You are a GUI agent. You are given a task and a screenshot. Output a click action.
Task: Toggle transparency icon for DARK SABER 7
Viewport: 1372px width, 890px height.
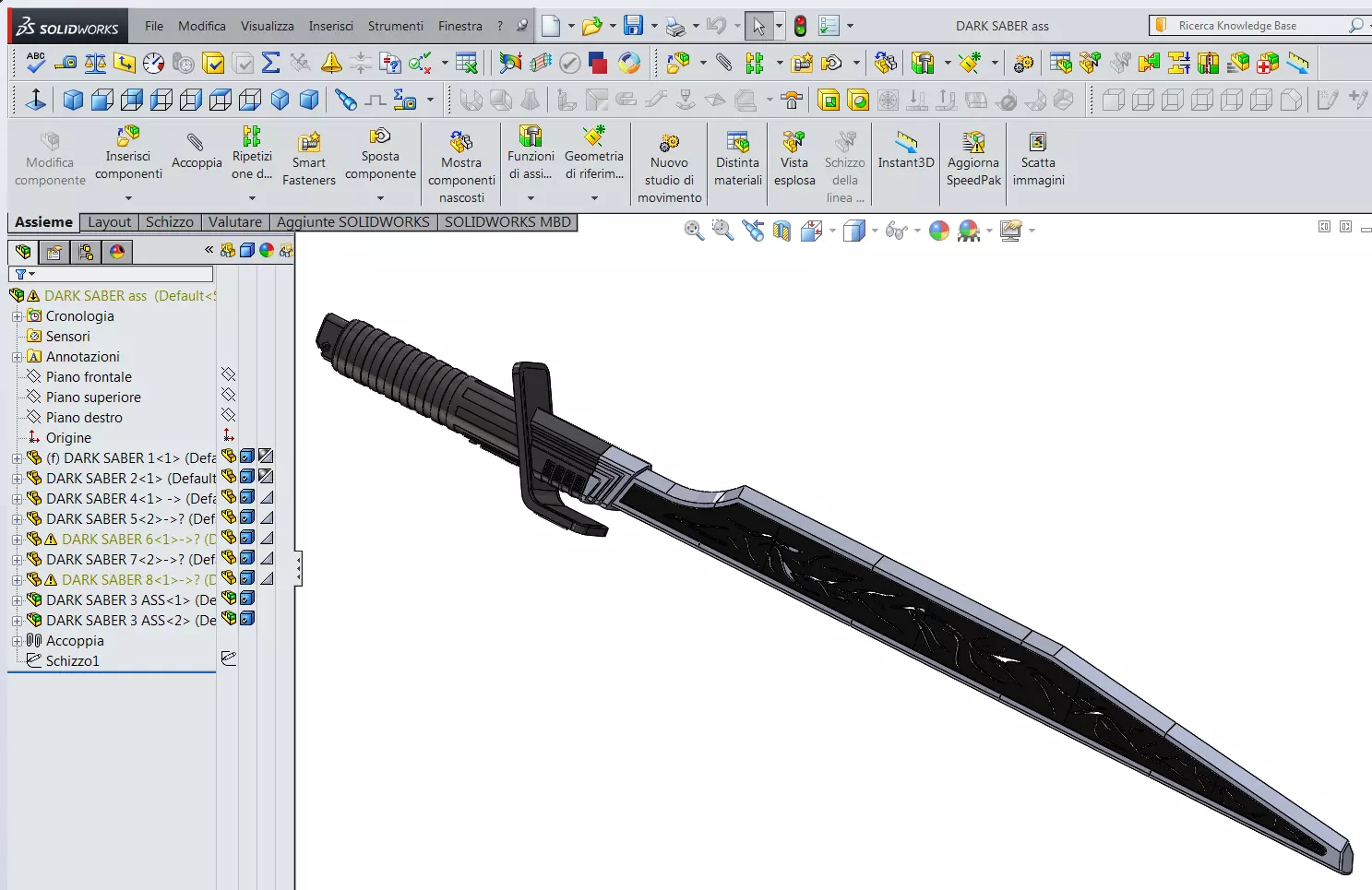(267, 557)
